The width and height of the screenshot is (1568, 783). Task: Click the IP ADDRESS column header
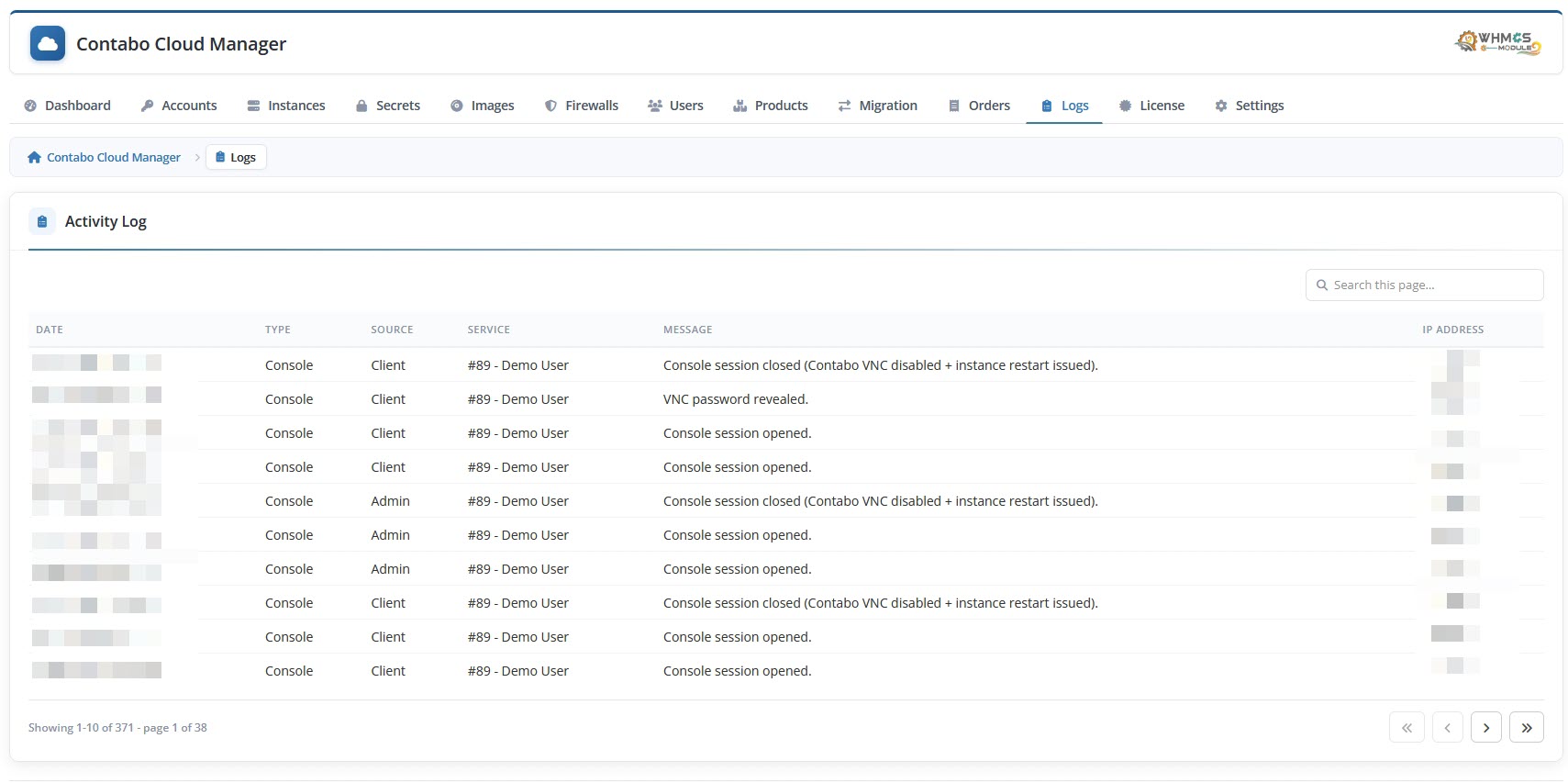coord(1453,330)
